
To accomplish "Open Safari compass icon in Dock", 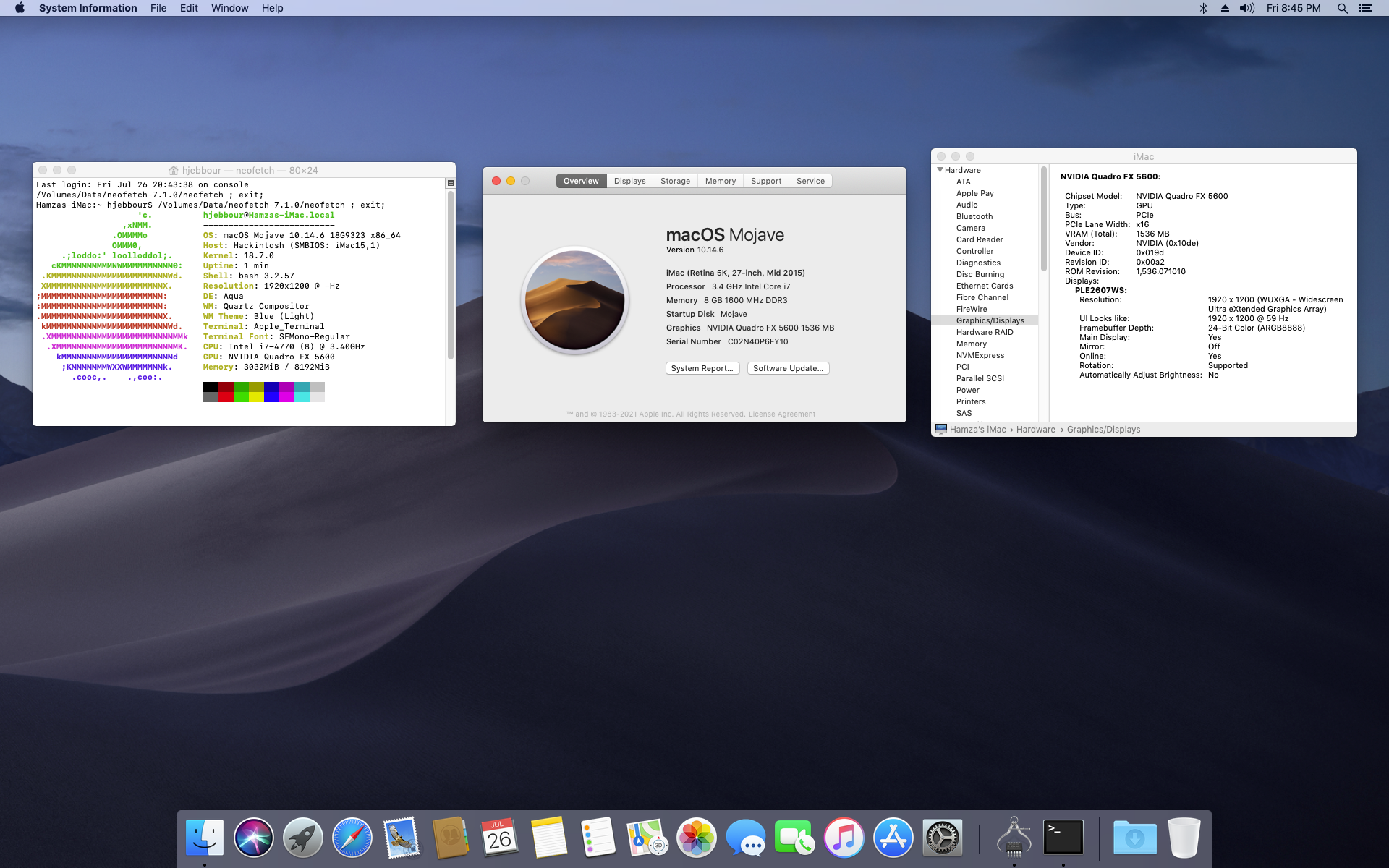I will click(352, 838).
